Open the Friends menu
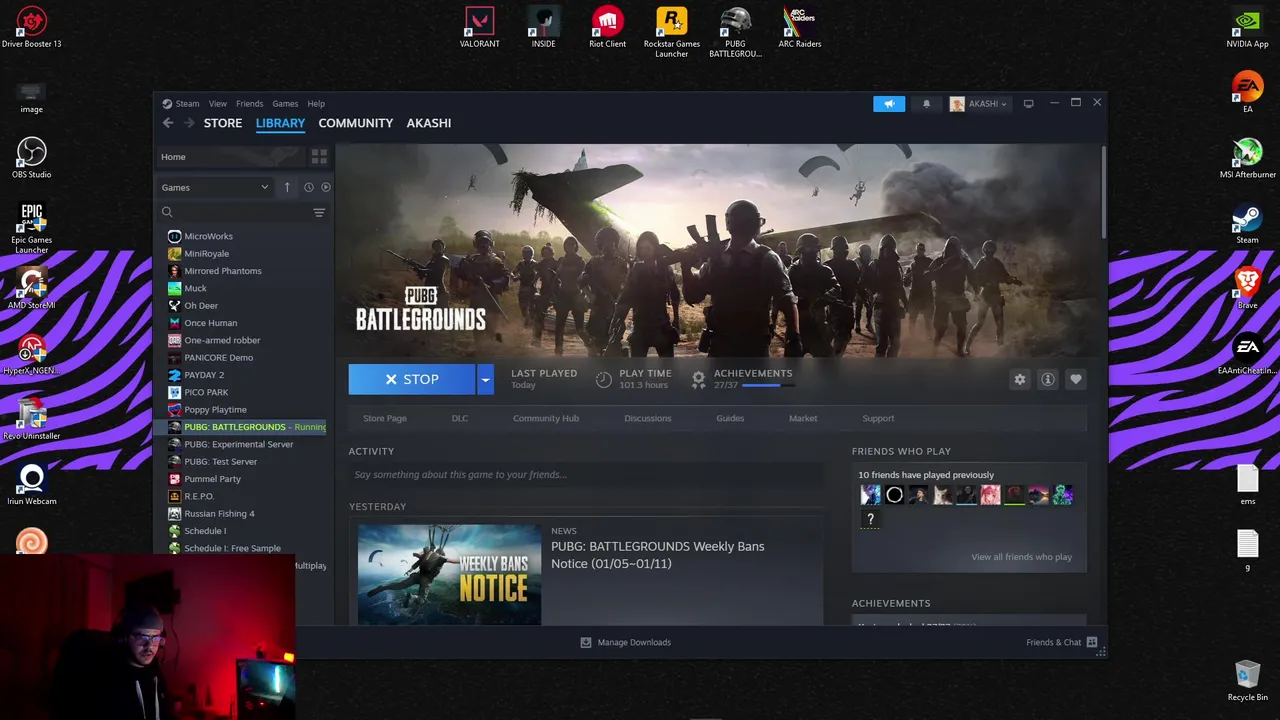The width and height of the screenshot is (1280, 720). click(249, 104)
